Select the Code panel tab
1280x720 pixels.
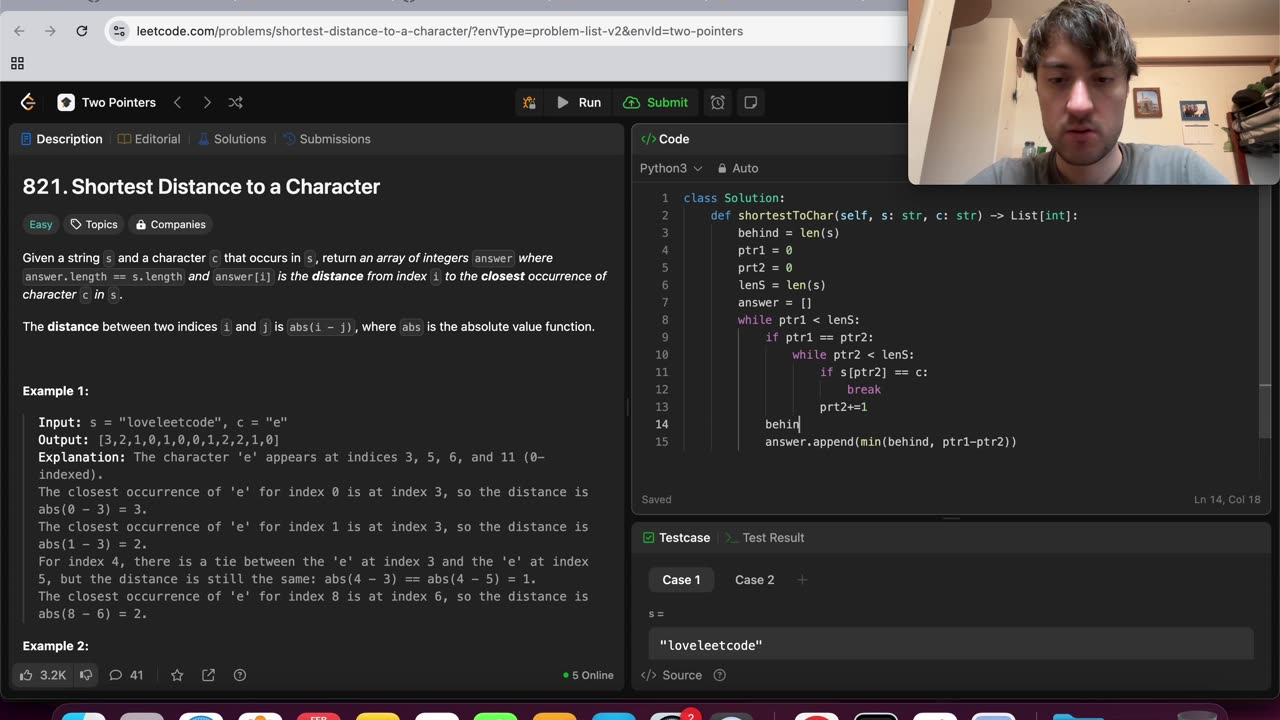(665, 139)
